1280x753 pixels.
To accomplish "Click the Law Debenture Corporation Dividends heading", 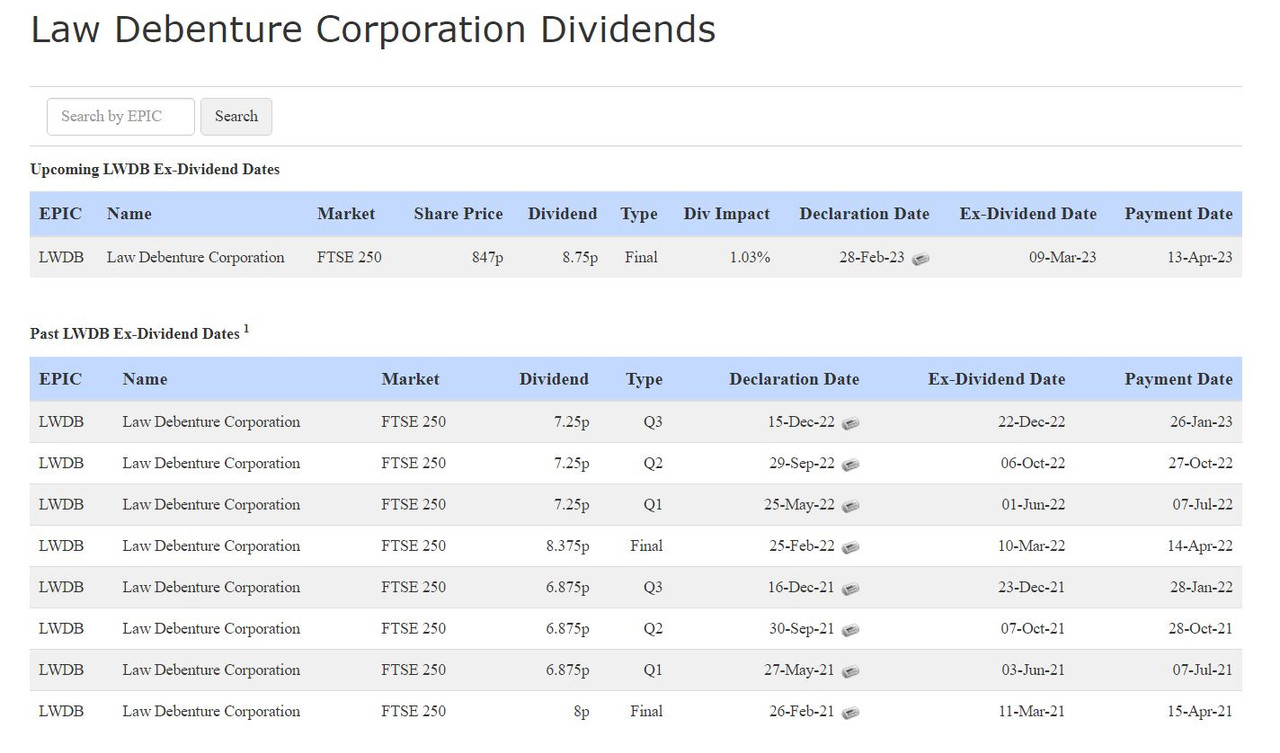I will (x=373, y=30).
